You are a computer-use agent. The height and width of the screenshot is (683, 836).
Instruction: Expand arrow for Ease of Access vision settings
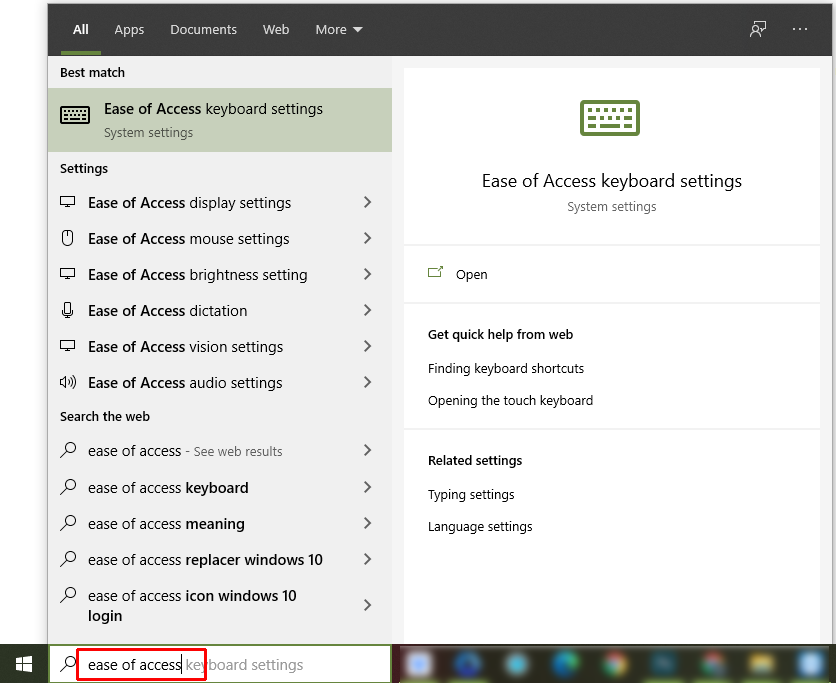(x=367, y=347)
